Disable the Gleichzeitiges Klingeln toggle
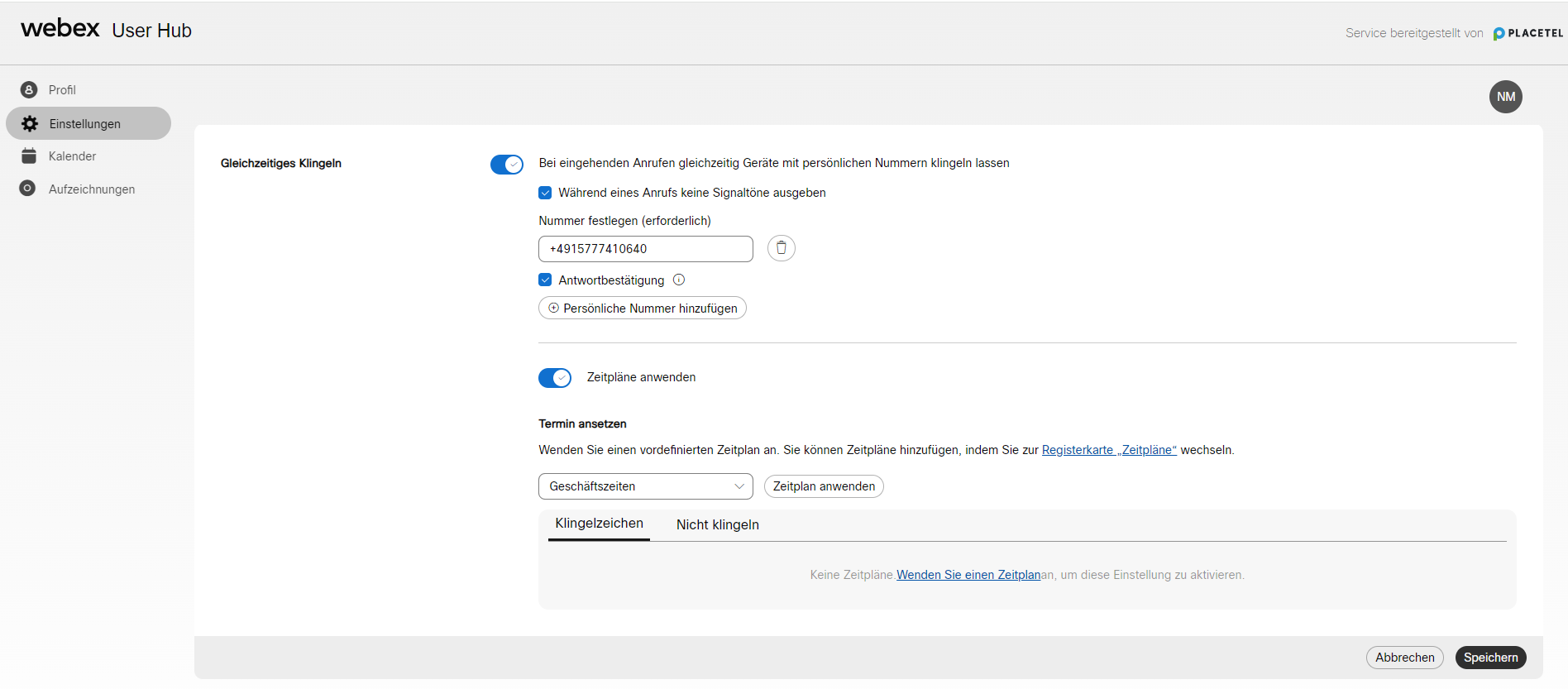Image resolution: width=1568 pixels, height=689 pixels. [506, 165]
